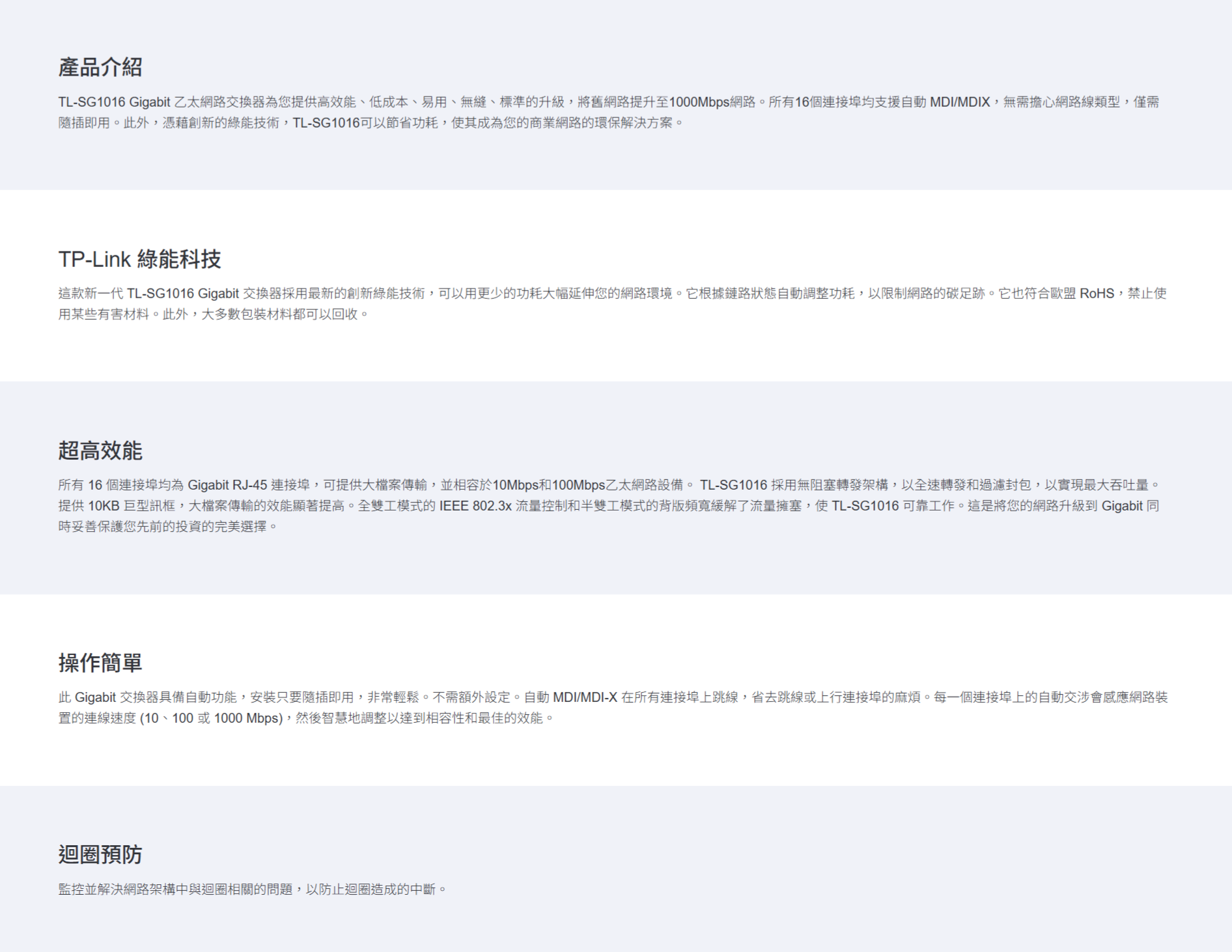
Task: Select the 迴圈預防 section title
Action: point(100,854)
